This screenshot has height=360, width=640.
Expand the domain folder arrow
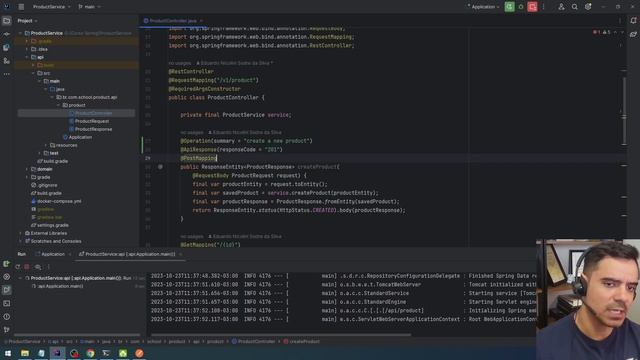[27, 169]
